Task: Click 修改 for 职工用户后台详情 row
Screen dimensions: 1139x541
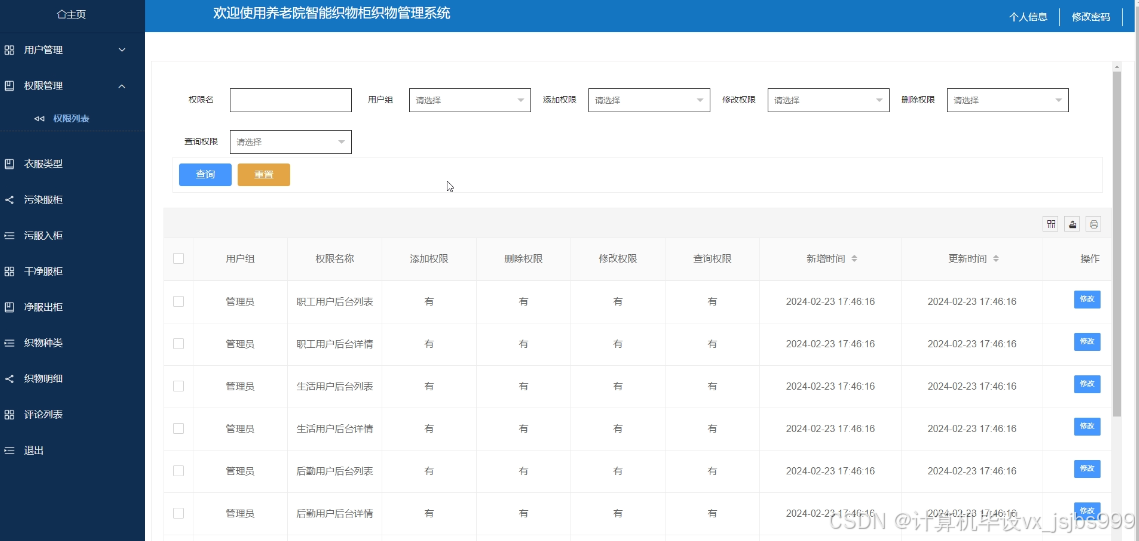Action: point(1087,341)
